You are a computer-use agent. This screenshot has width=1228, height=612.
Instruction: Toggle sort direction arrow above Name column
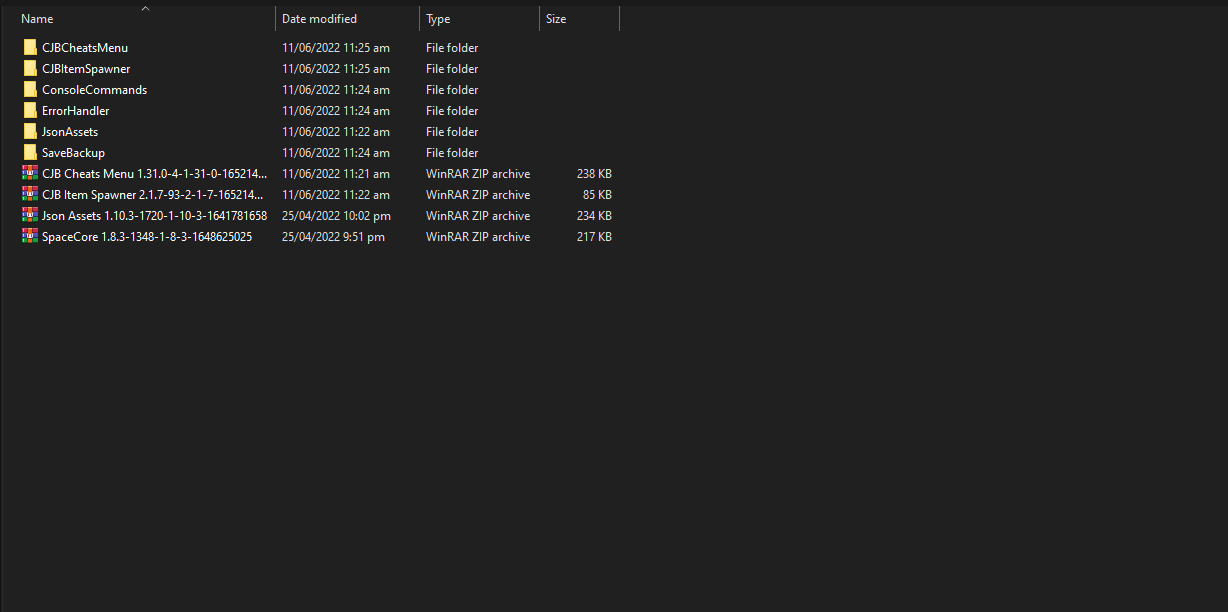(x=146, y=9)
